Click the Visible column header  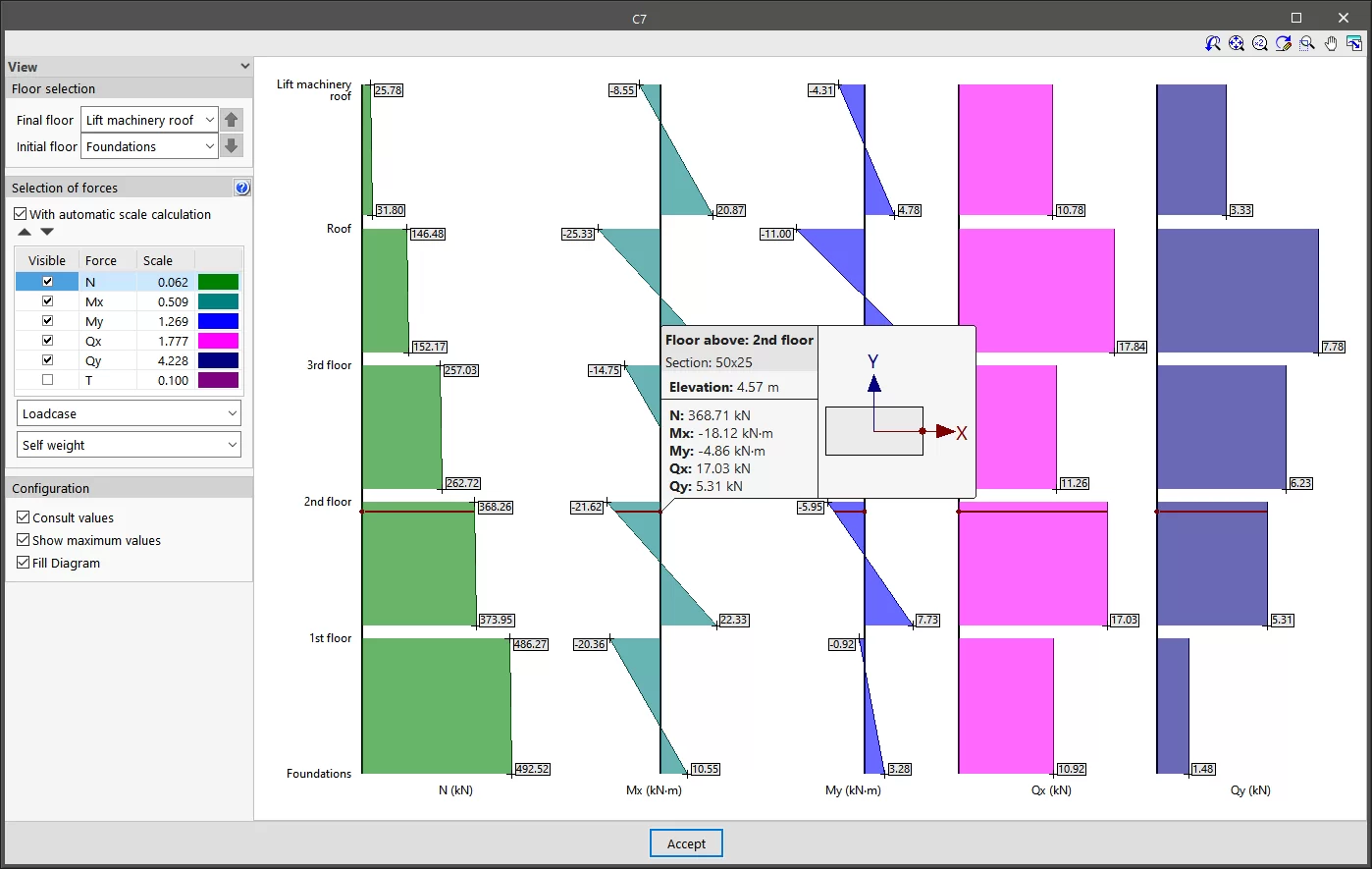pyautogui.click(x=47, y=260)
